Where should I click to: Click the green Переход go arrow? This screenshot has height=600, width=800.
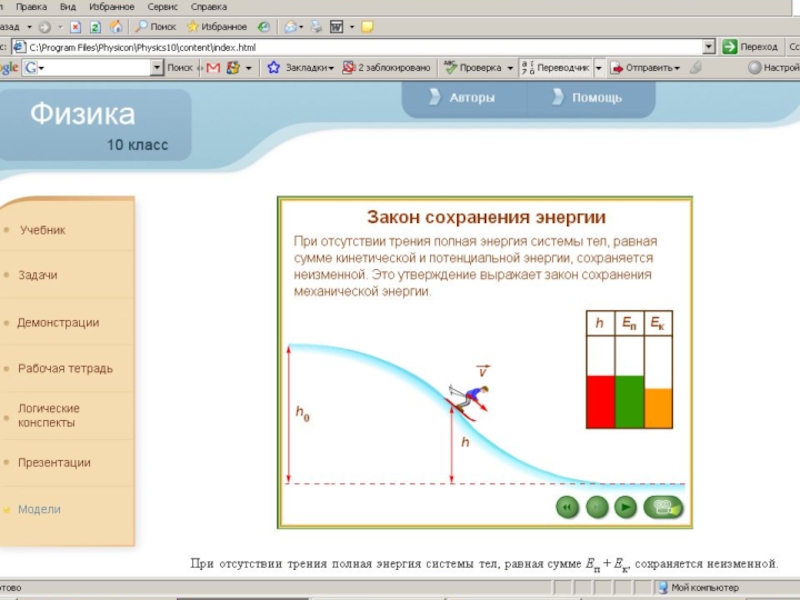point(730,47)
